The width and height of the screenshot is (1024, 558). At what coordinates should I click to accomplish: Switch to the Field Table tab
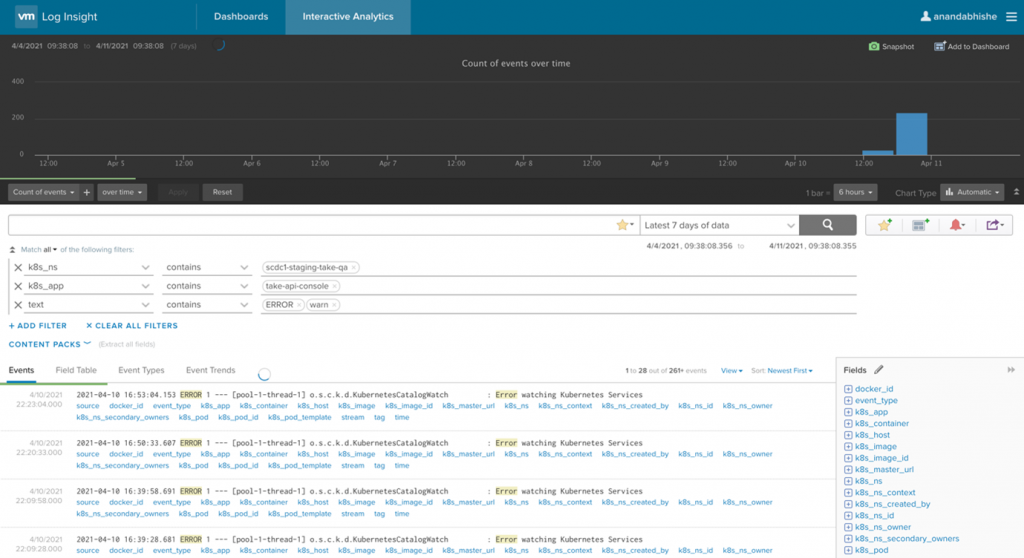[76, 370]
